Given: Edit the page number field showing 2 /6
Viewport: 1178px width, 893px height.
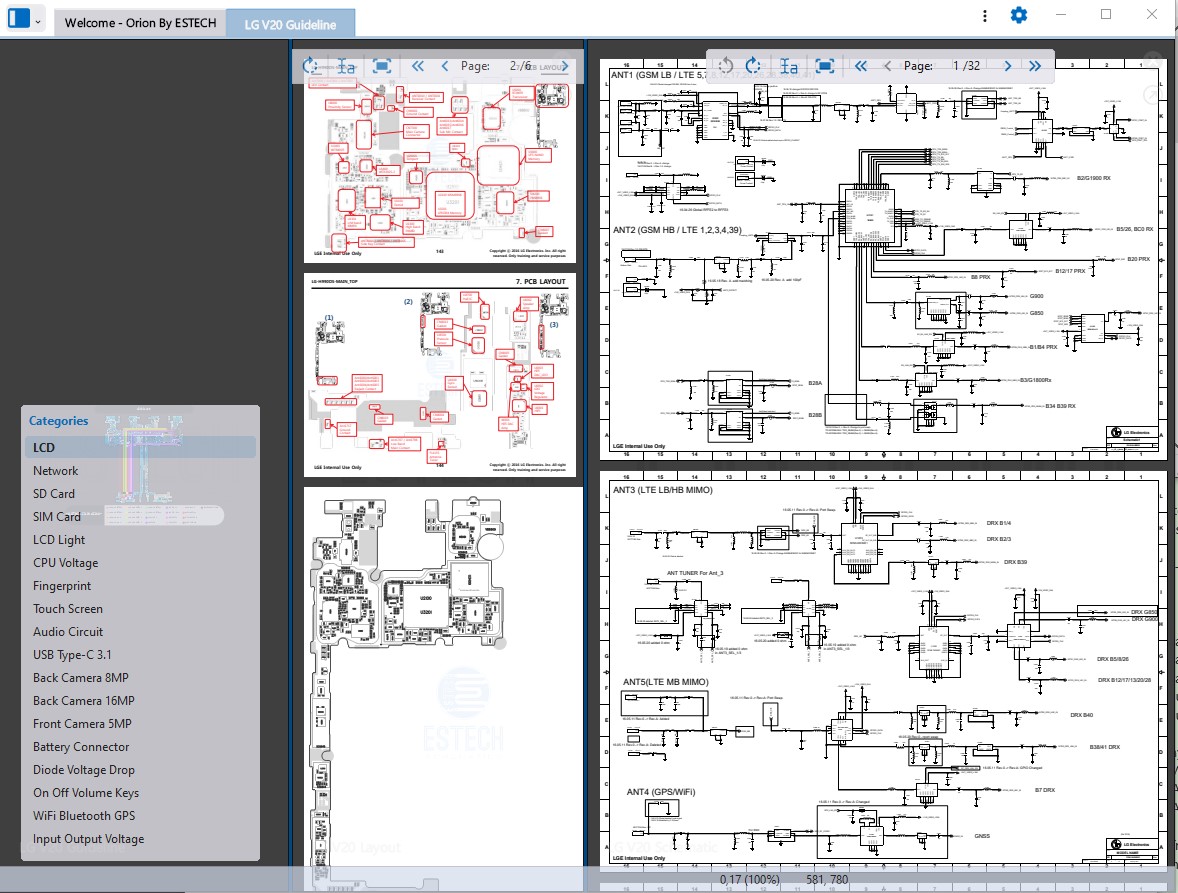Looking at the screenshot, I should click(520, 66).
